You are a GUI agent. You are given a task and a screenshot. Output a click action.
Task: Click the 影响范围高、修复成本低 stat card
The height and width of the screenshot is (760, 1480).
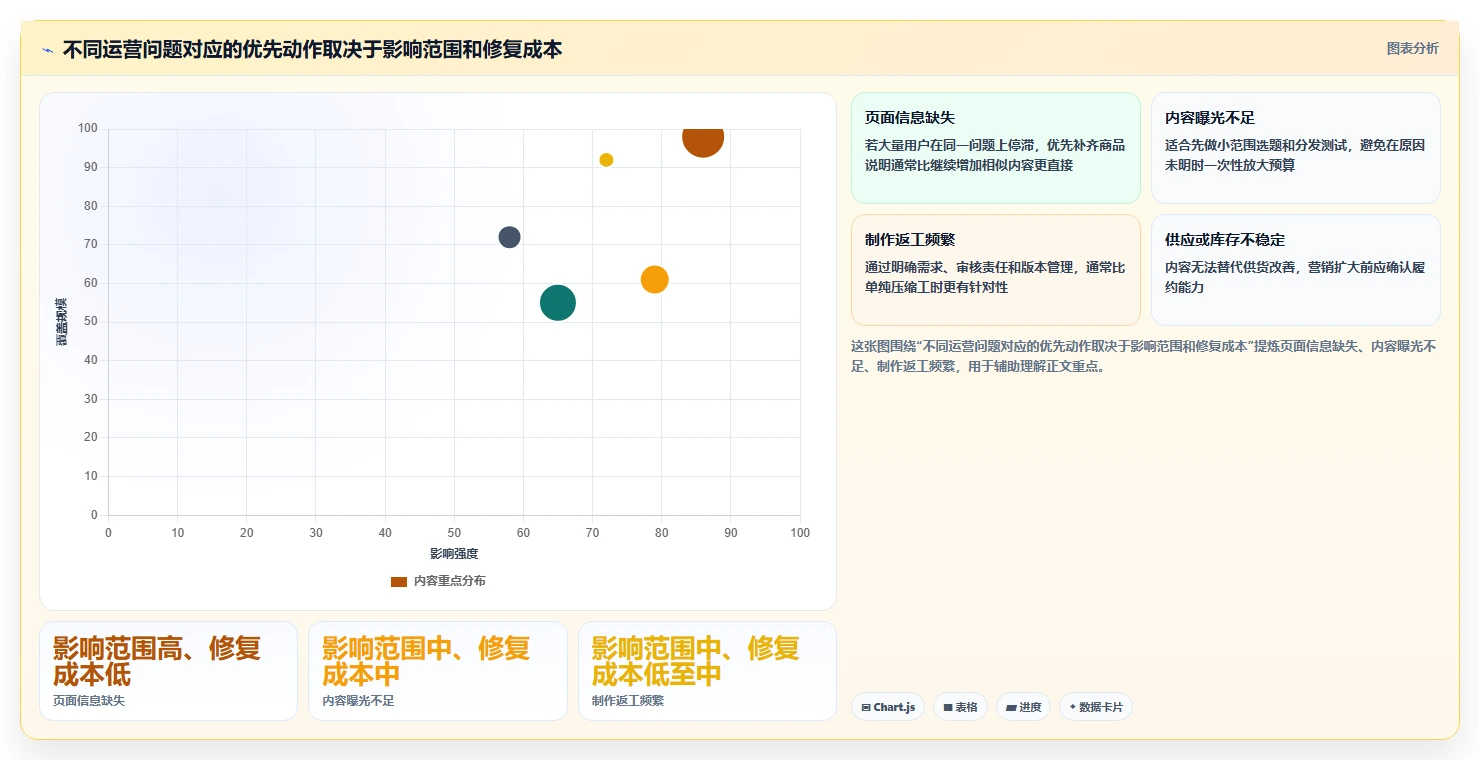(x=168, y=671)
